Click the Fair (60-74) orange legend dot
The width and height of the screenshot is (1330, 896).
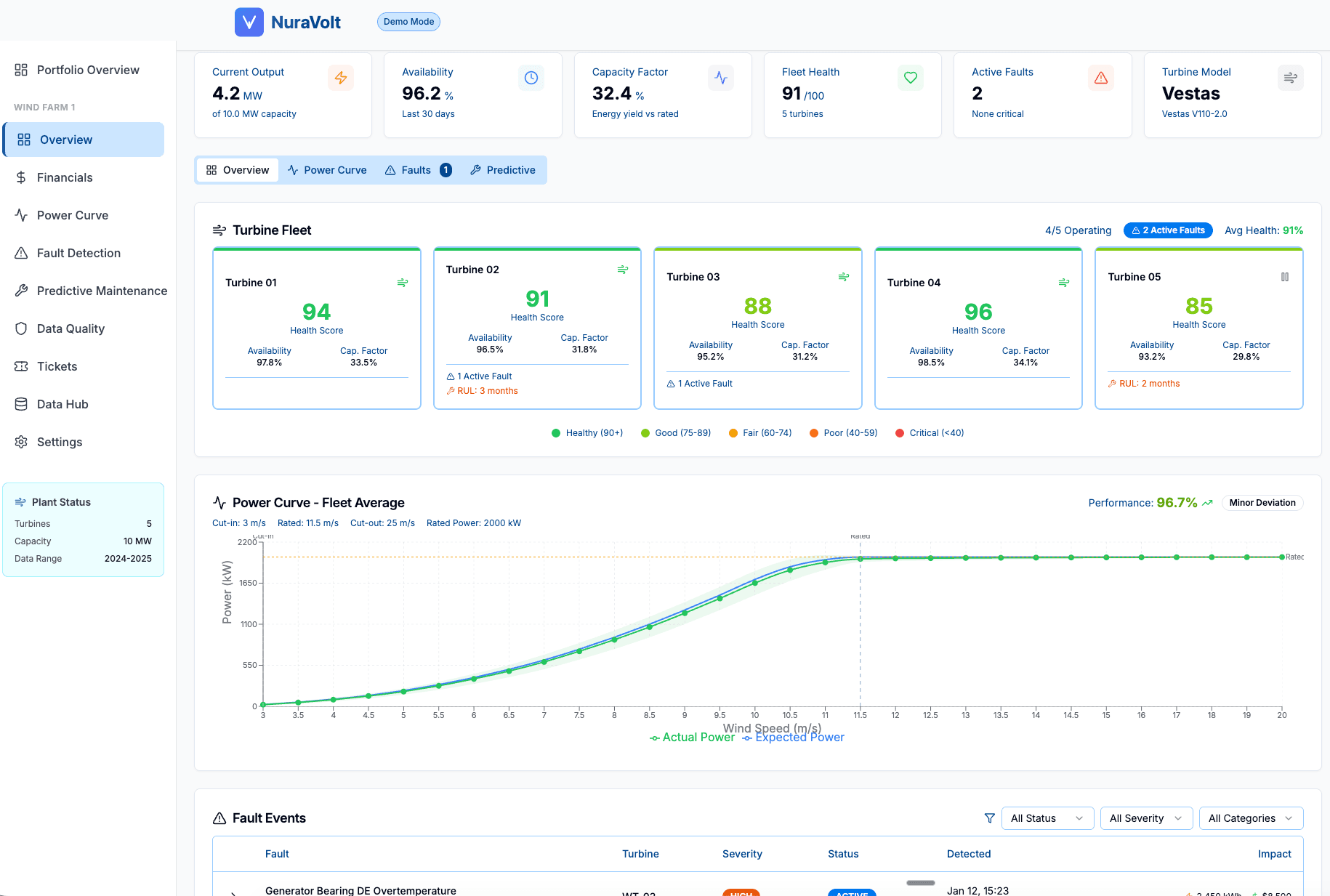tap(733, 433)
